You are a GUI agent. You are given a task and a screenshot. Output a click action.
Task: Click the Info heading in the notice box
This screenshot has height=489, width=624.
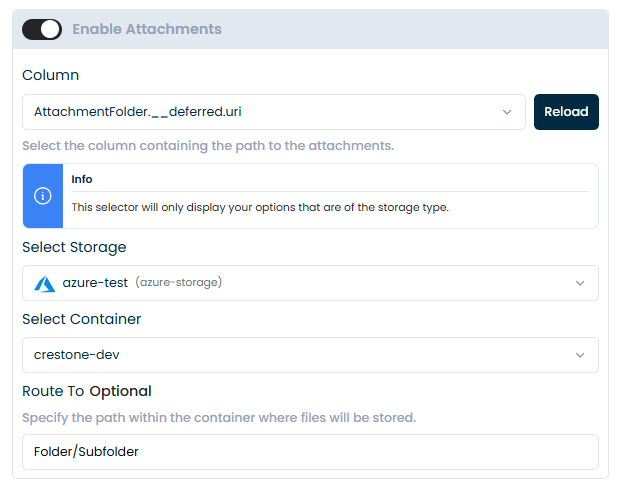click(x=82, y=179)
